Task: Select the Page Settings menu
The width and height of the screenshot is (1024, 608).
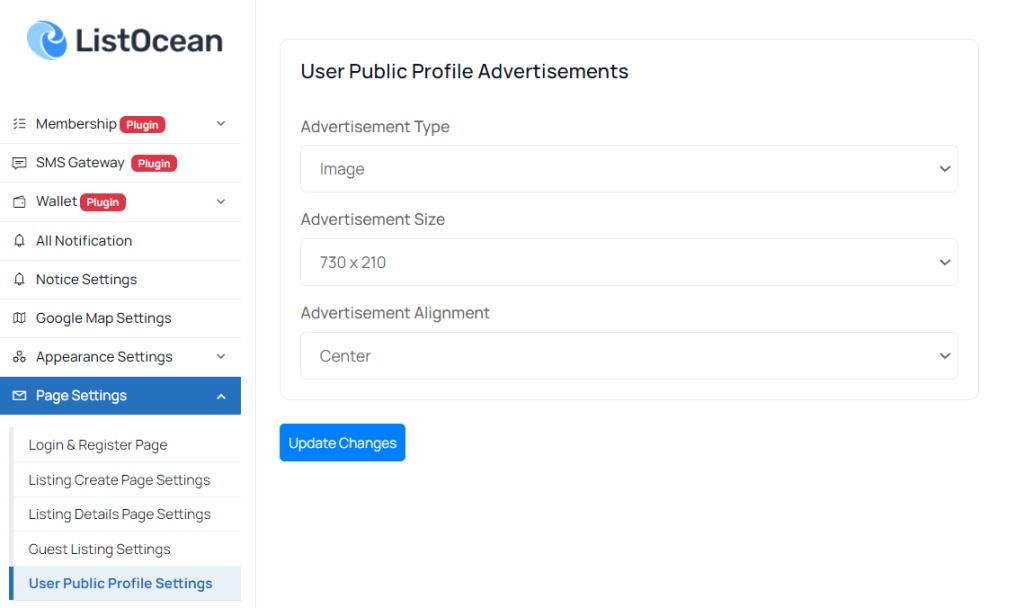Action: (120, 396)
